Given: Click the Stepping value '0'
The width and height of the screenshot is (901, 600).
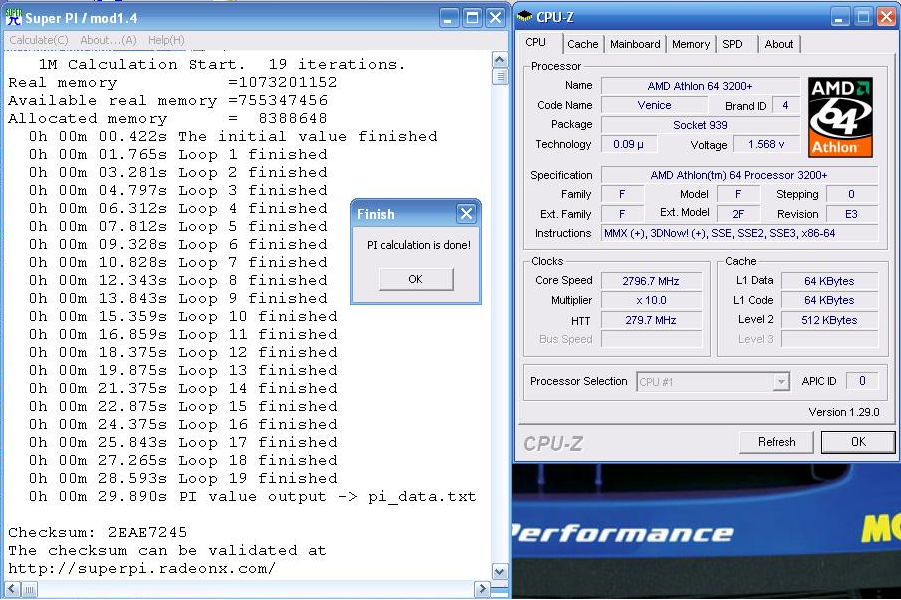Looking at the screenshot, I should coord(852,194).
